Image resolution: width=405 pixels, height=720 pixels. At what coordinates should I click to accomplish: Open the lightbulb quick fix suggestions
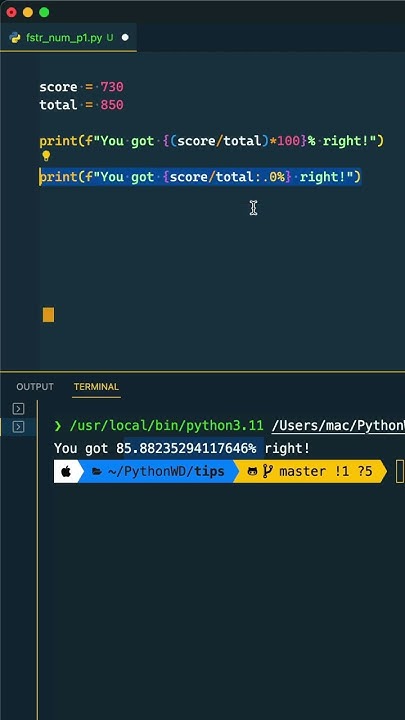(46, 157)
